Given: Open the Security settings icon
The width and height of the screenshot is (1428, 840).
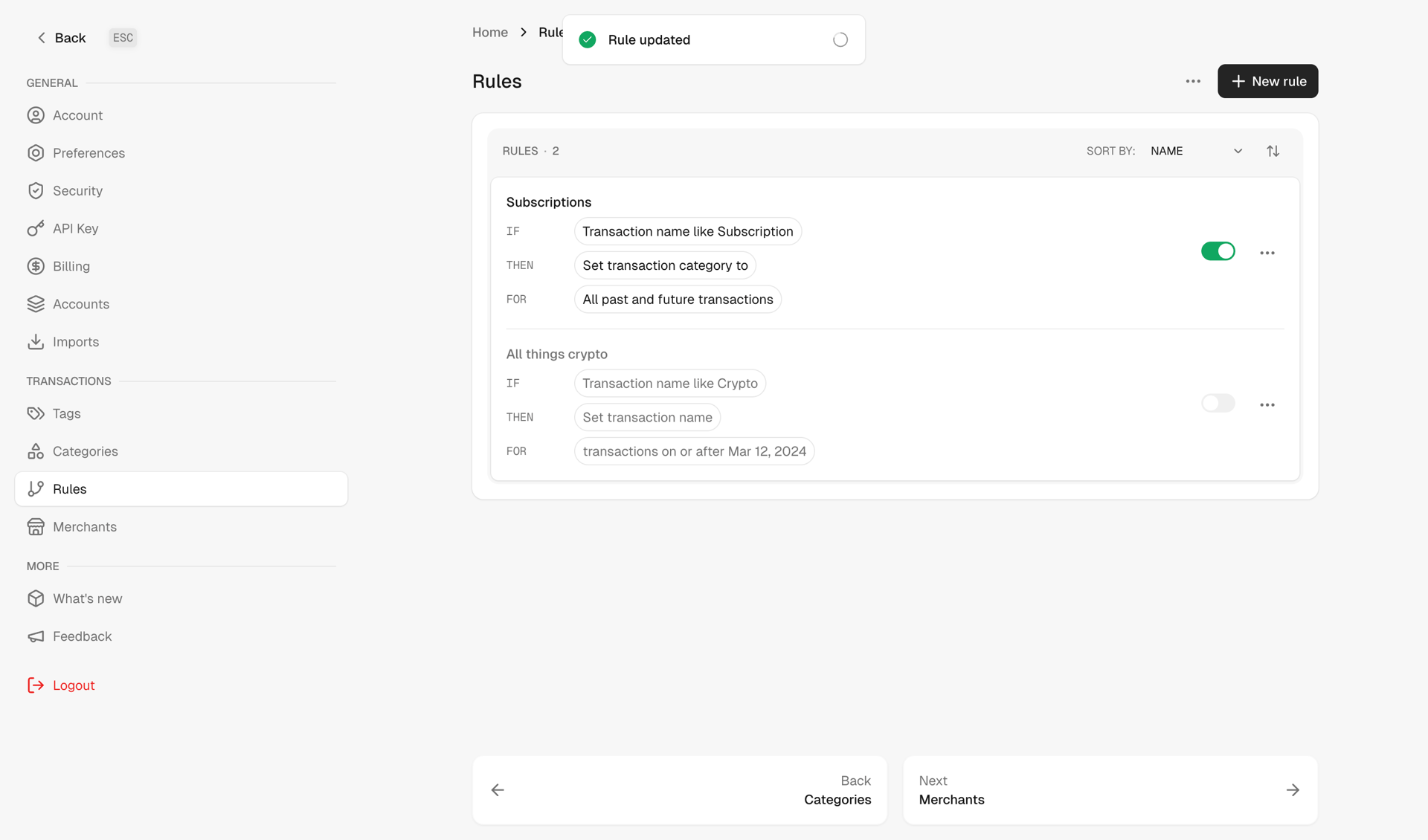Looking at the screenshot, I should 36,190.
